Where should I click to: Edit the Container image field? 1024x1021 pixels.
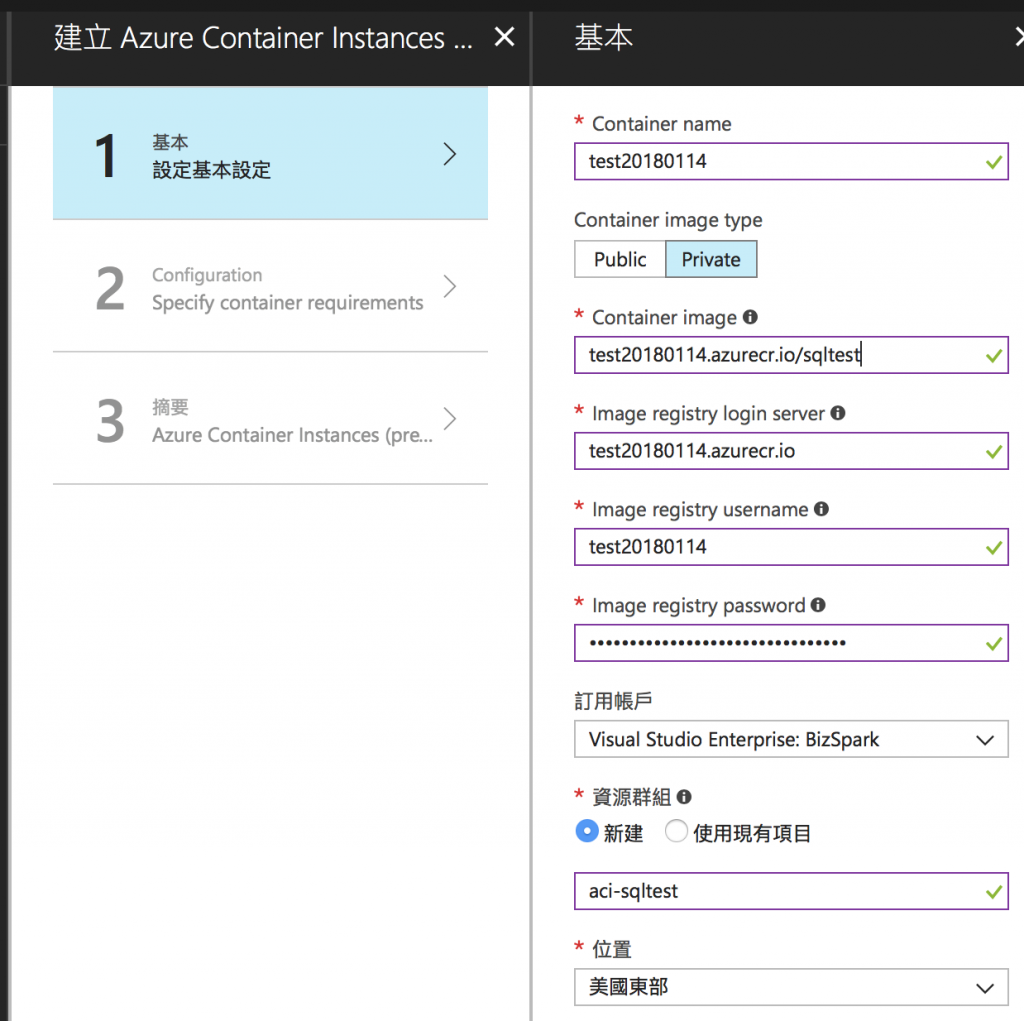tap(791, 355)
